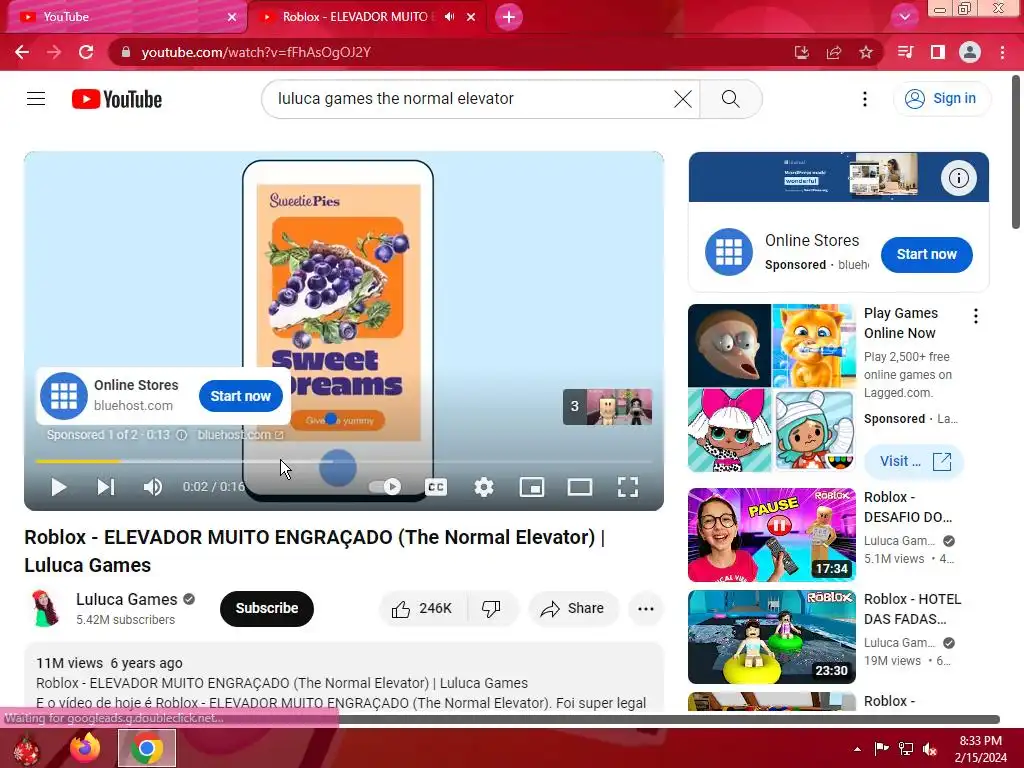Screen dimensions: 1024x768
Task: Dislike the video
Action: pyautogui.click(x=492, y=609)
